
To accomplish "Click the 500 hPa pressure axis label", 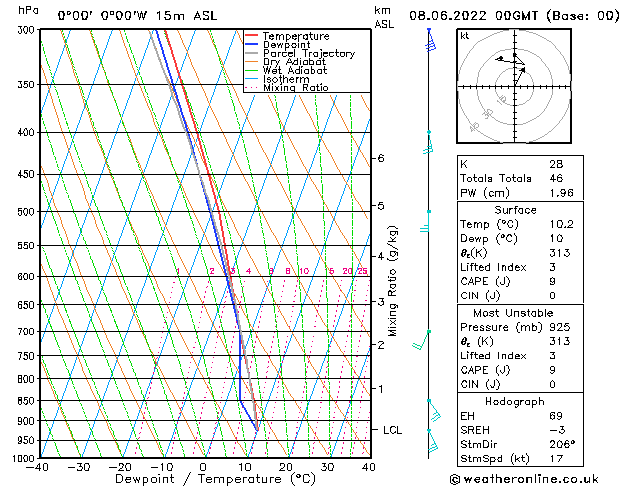I will pos(28,212).
